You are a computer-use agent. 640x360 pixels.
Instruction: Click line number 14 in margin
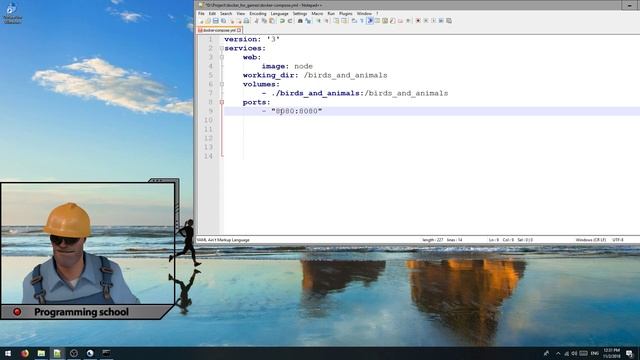click(208, 156)
